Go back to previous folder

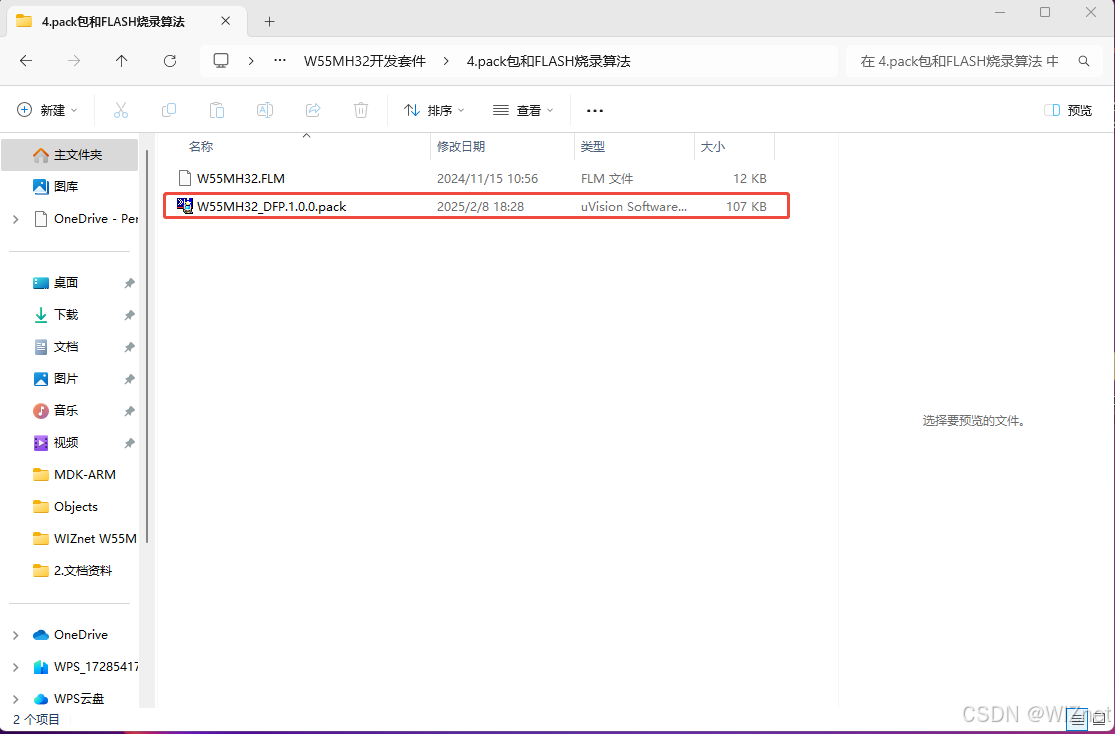pos(26,61)
